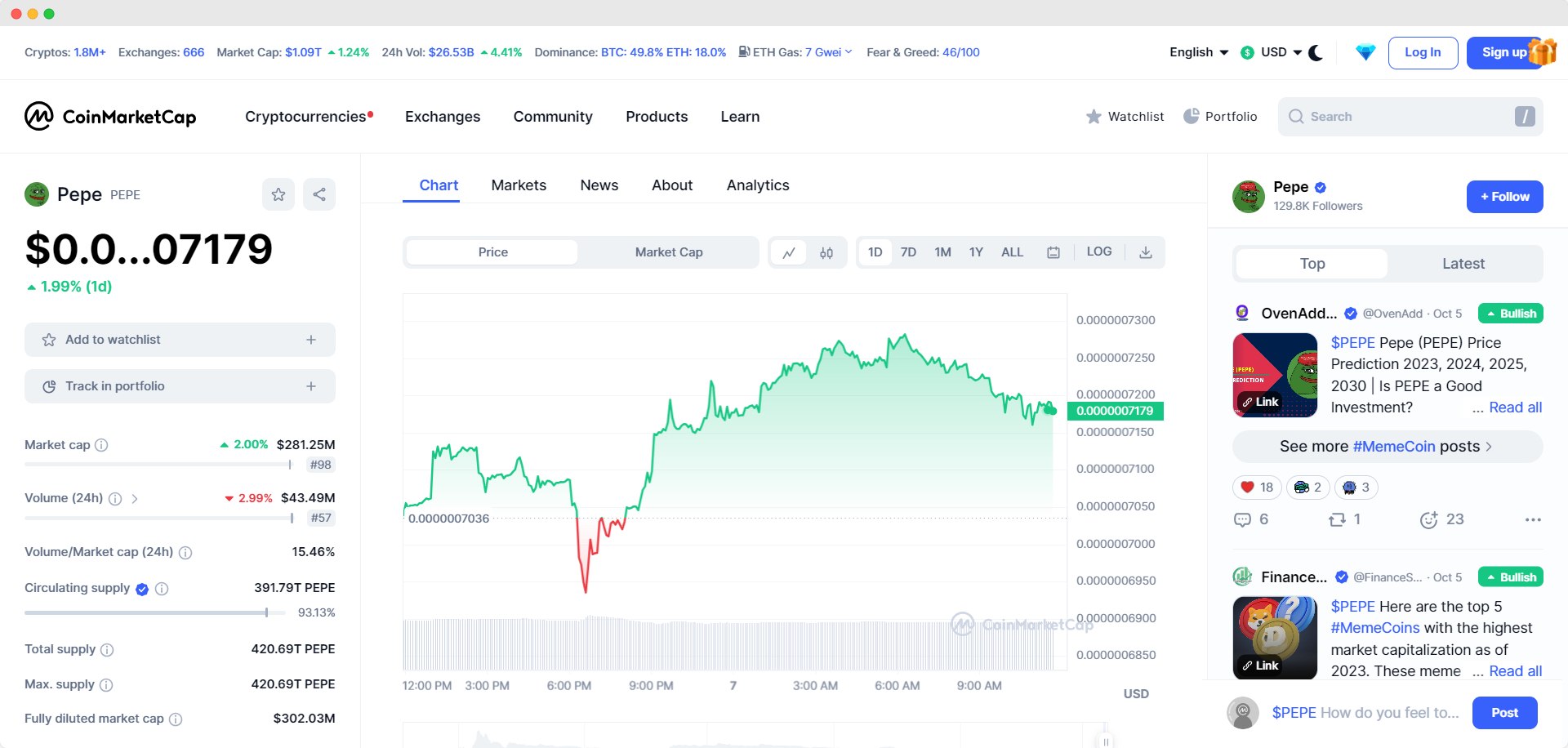
Task: Open the Exchanges menu
Action: (x=443, y=117)
